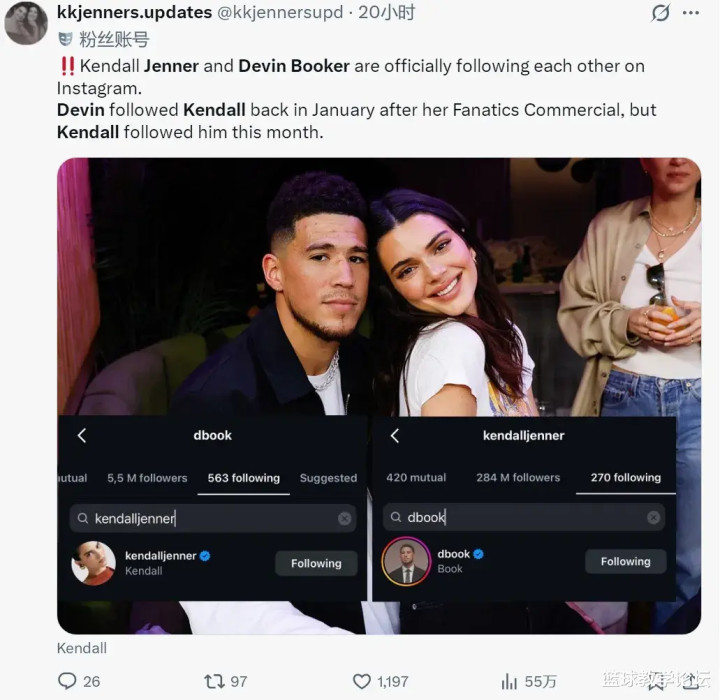The width and height of the screenshot is (720, 700).
Task: Go back from kendalljenner profile list
Action: click(x=395, y=435)
